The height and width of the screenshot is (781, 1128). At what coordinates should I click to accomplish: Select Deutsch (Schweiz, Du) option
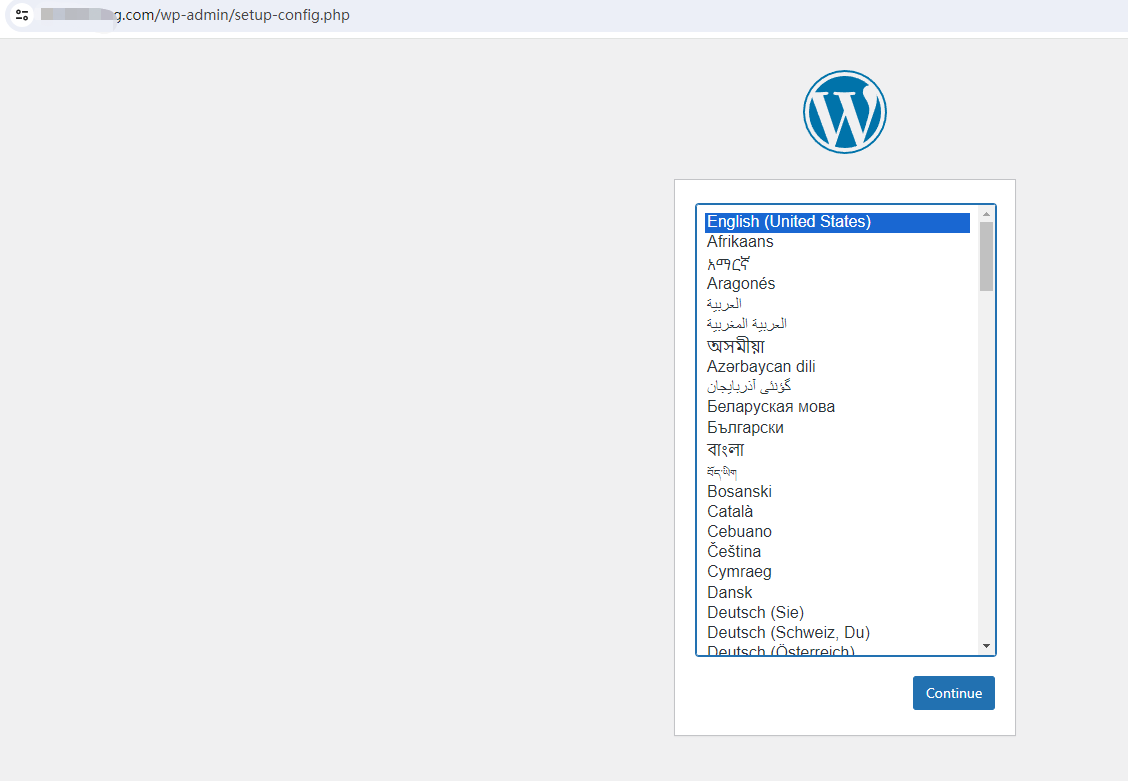(x=837, y=633)
